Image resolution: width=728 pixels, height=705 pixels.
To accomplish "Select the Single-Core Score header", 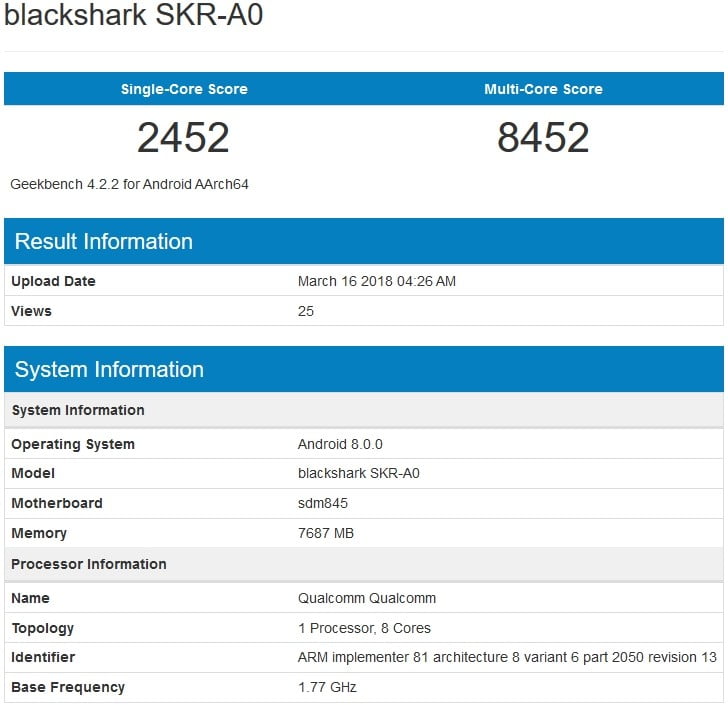I will tap(184, 89).
